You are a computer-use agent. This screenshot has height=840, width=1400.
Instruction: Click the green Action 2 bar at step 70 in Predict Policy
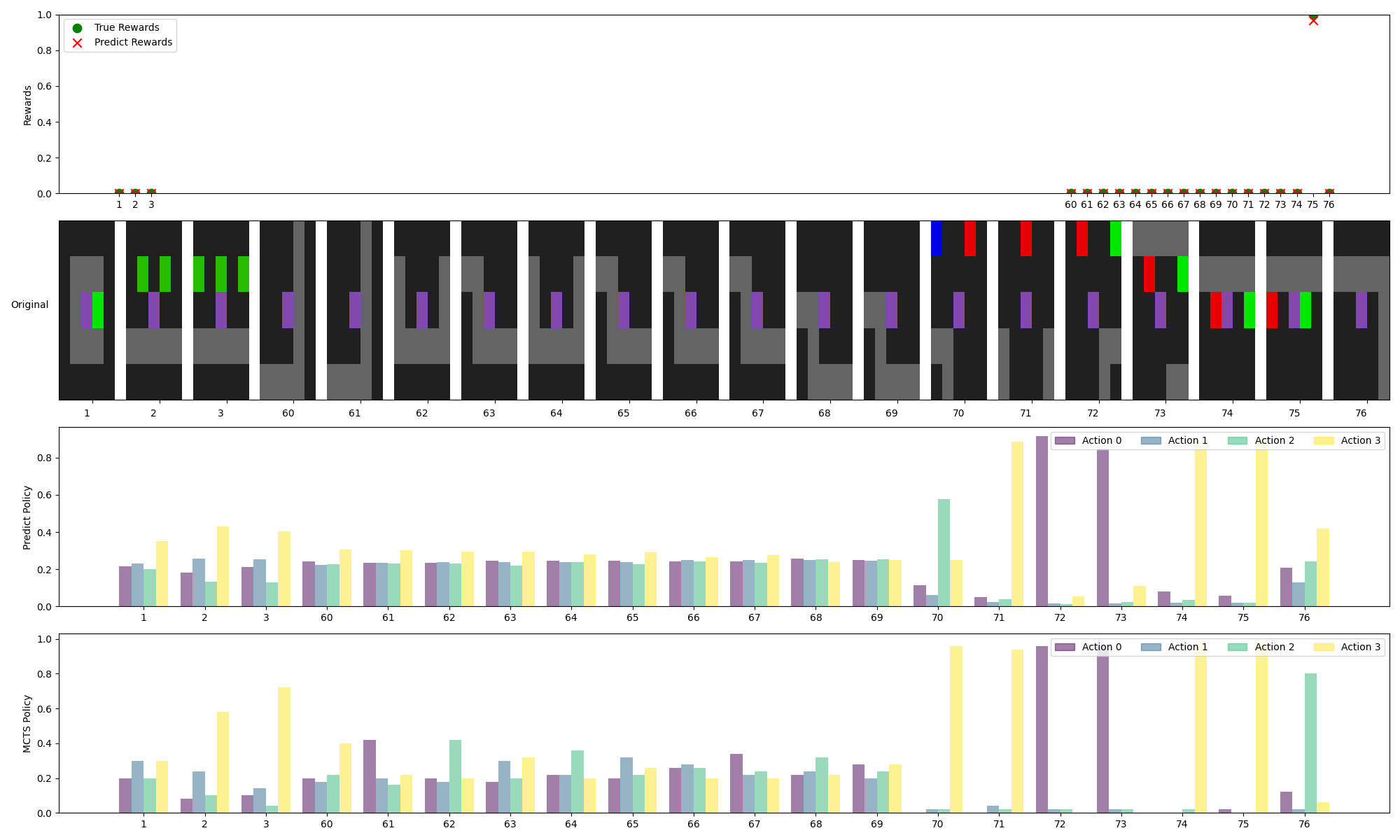click(x=944, y=552)
